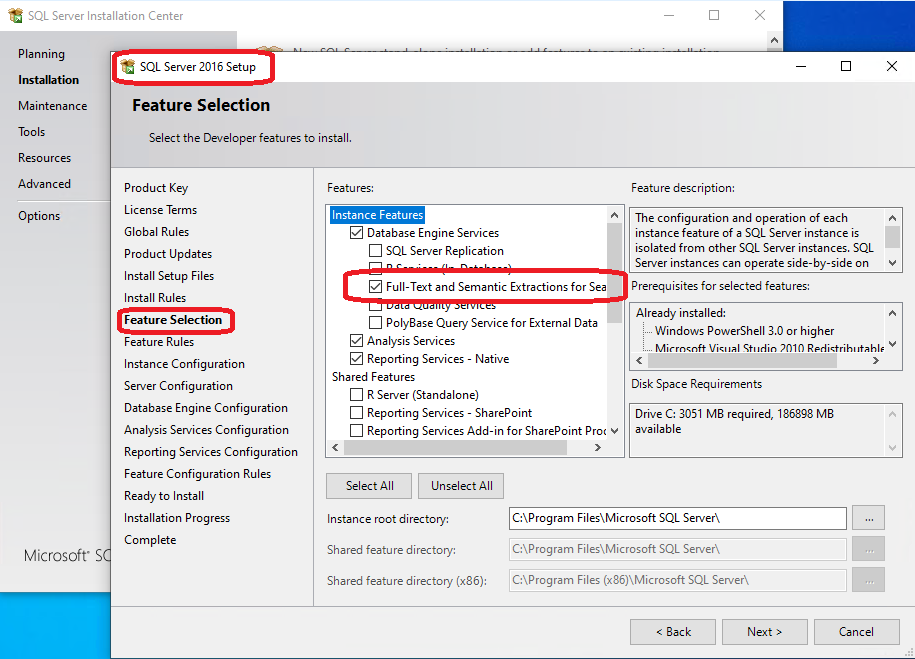915x659 pixels.
Task: Open the Maintenance section in Installation Center
Action: click(x=52, y=106)
